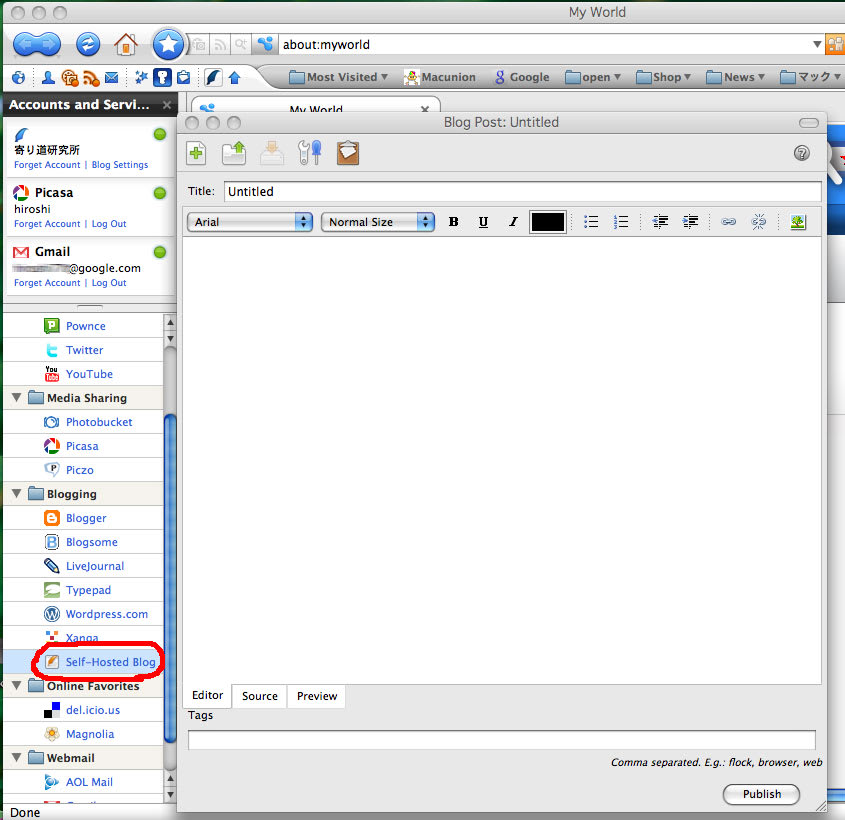The height and width of the screenshot is (820, 845).
Task: Click the open saved post folder icon
Action: tap(234, 153)
